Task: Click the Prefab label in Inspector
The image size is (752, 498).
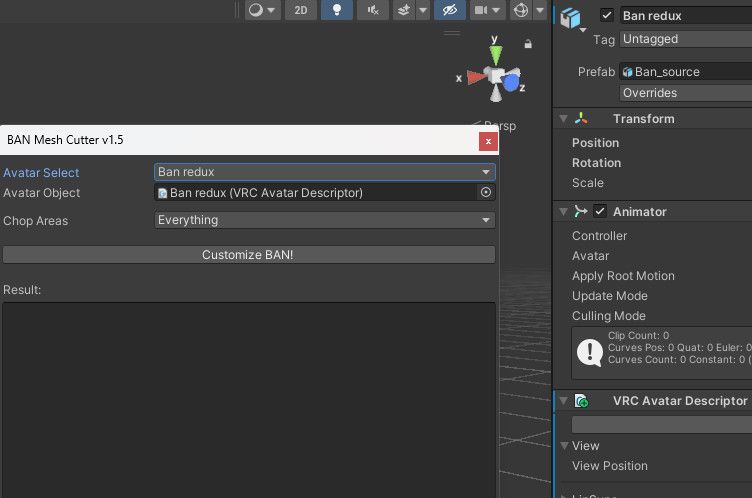Action: coord(596,72)
